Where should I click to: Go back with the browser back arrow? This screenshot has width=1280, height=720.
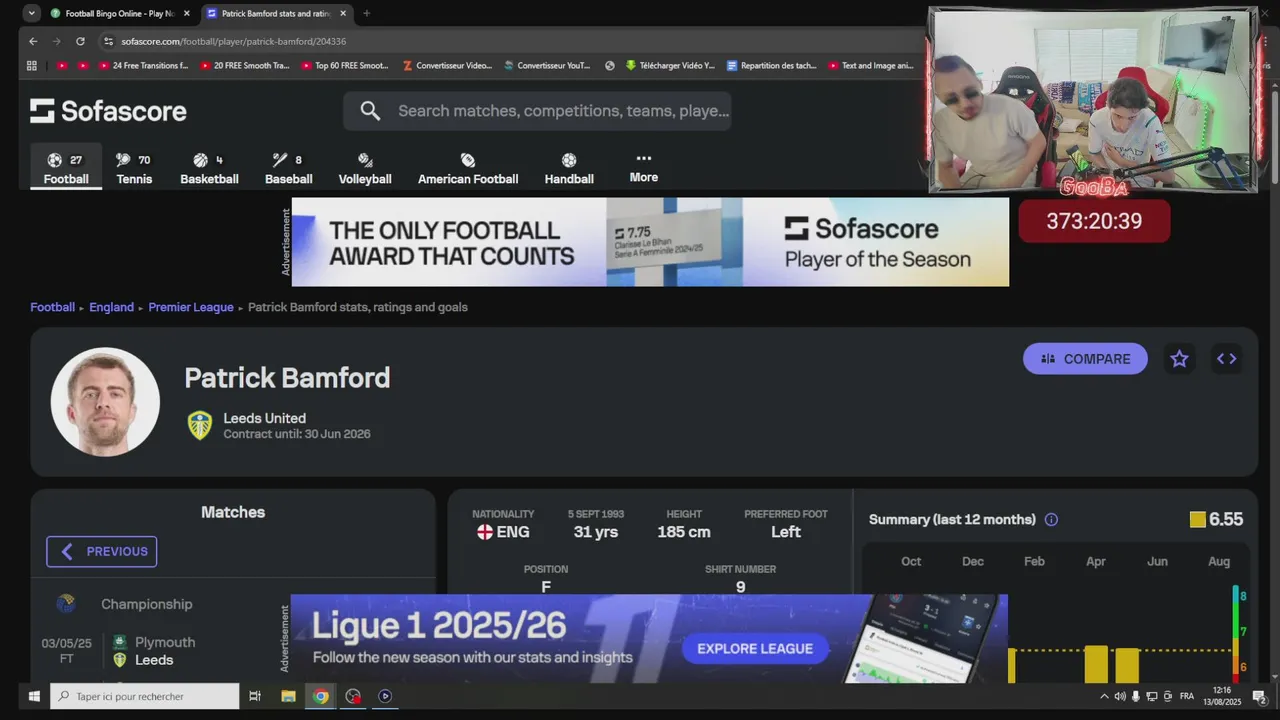33,41
